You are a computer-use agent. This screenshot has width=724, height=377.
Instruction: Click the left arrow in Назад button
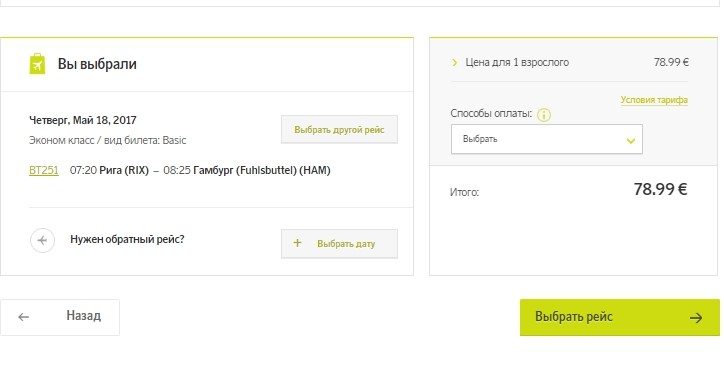[24, 317]
